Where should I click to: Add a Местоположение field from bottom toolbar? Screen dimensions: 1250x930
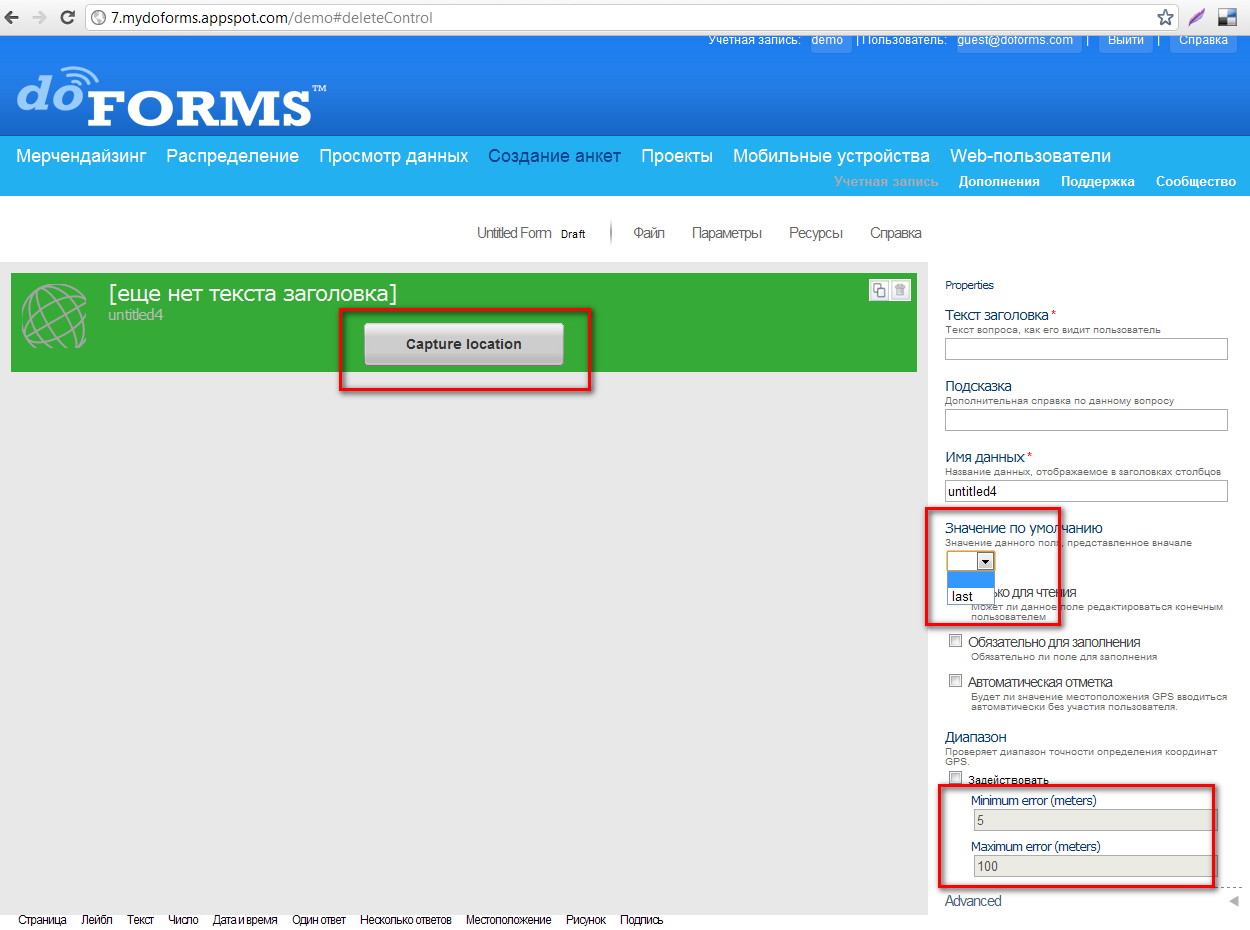pos(508,920)
